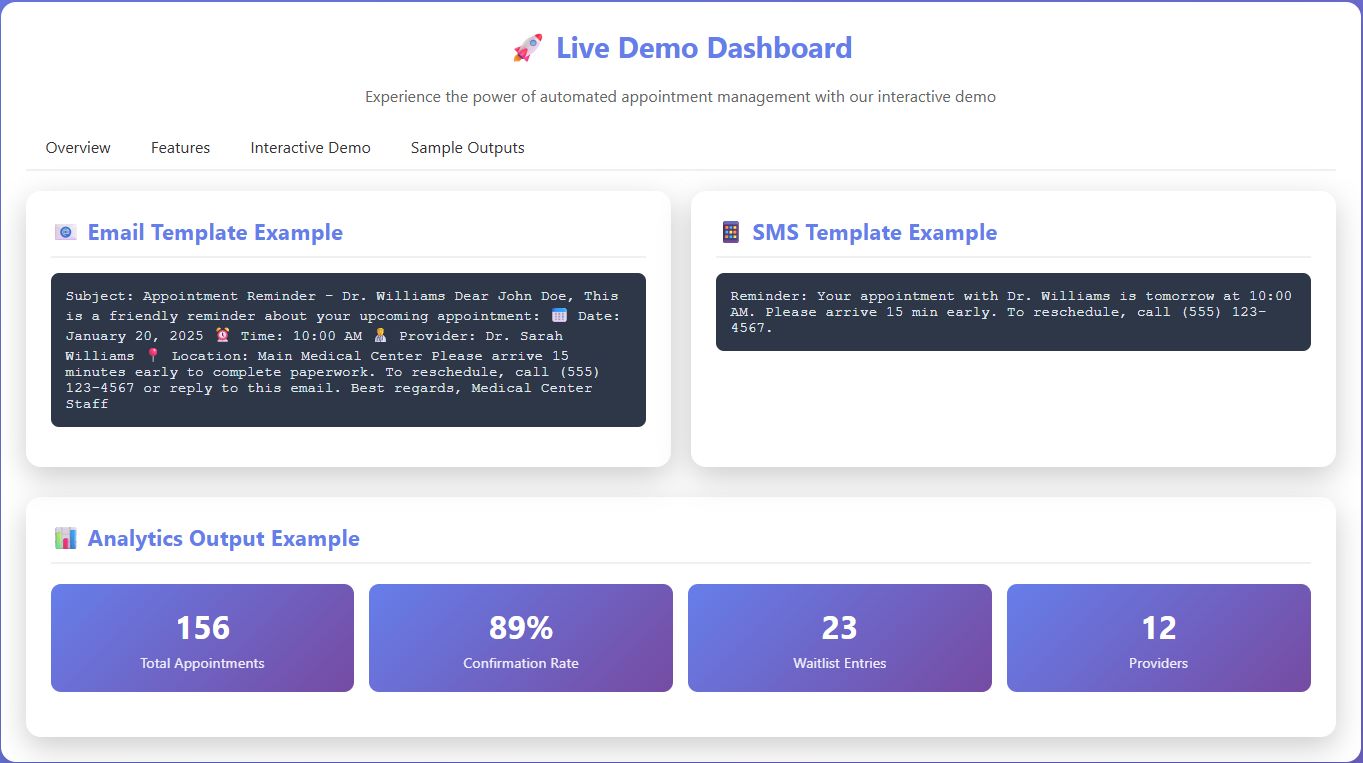Switch to the Overview tab

tap(78, 148)
